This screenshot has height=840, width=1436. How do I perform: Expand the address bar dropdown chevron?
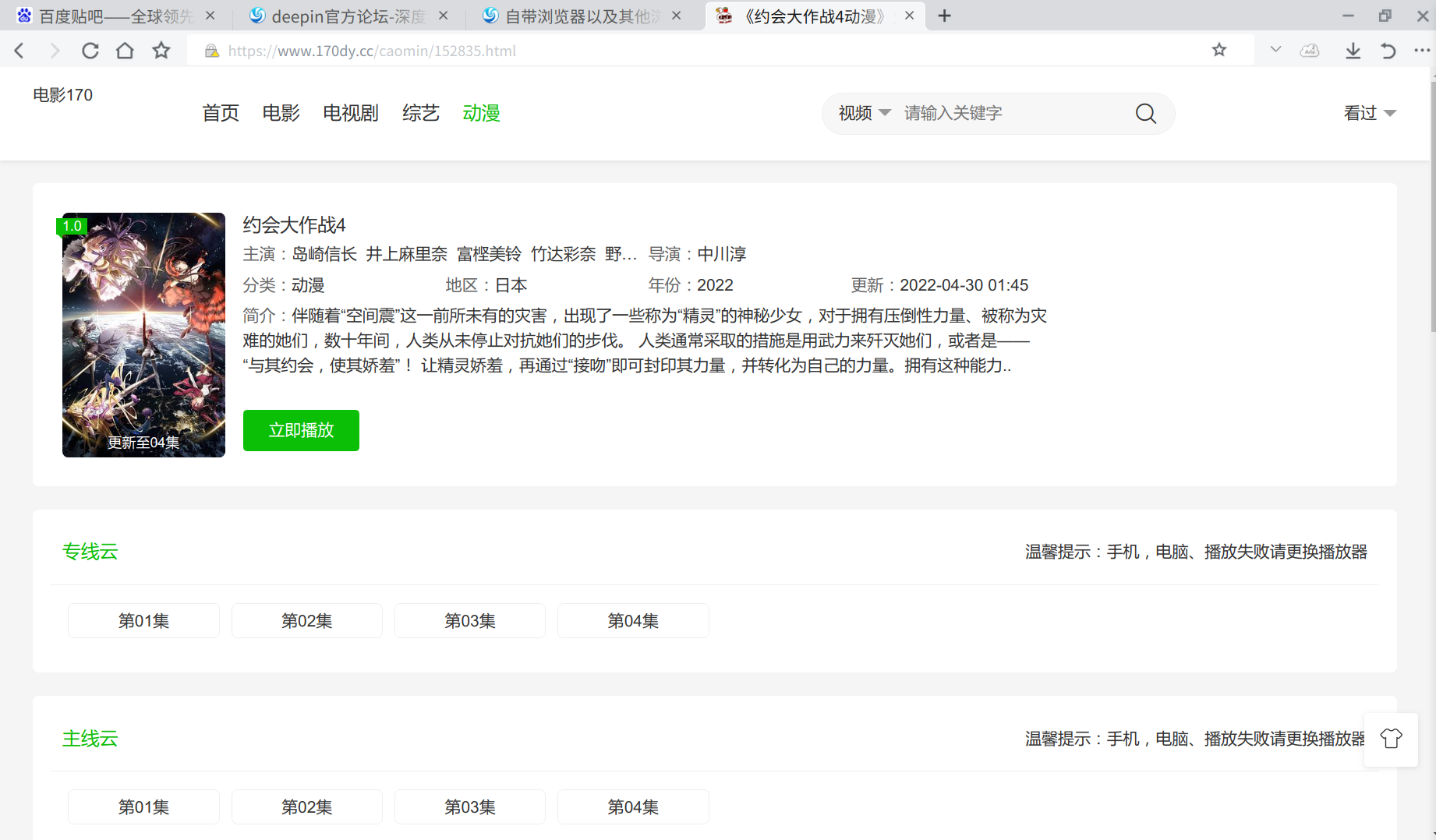click(x=1275, y=51)
